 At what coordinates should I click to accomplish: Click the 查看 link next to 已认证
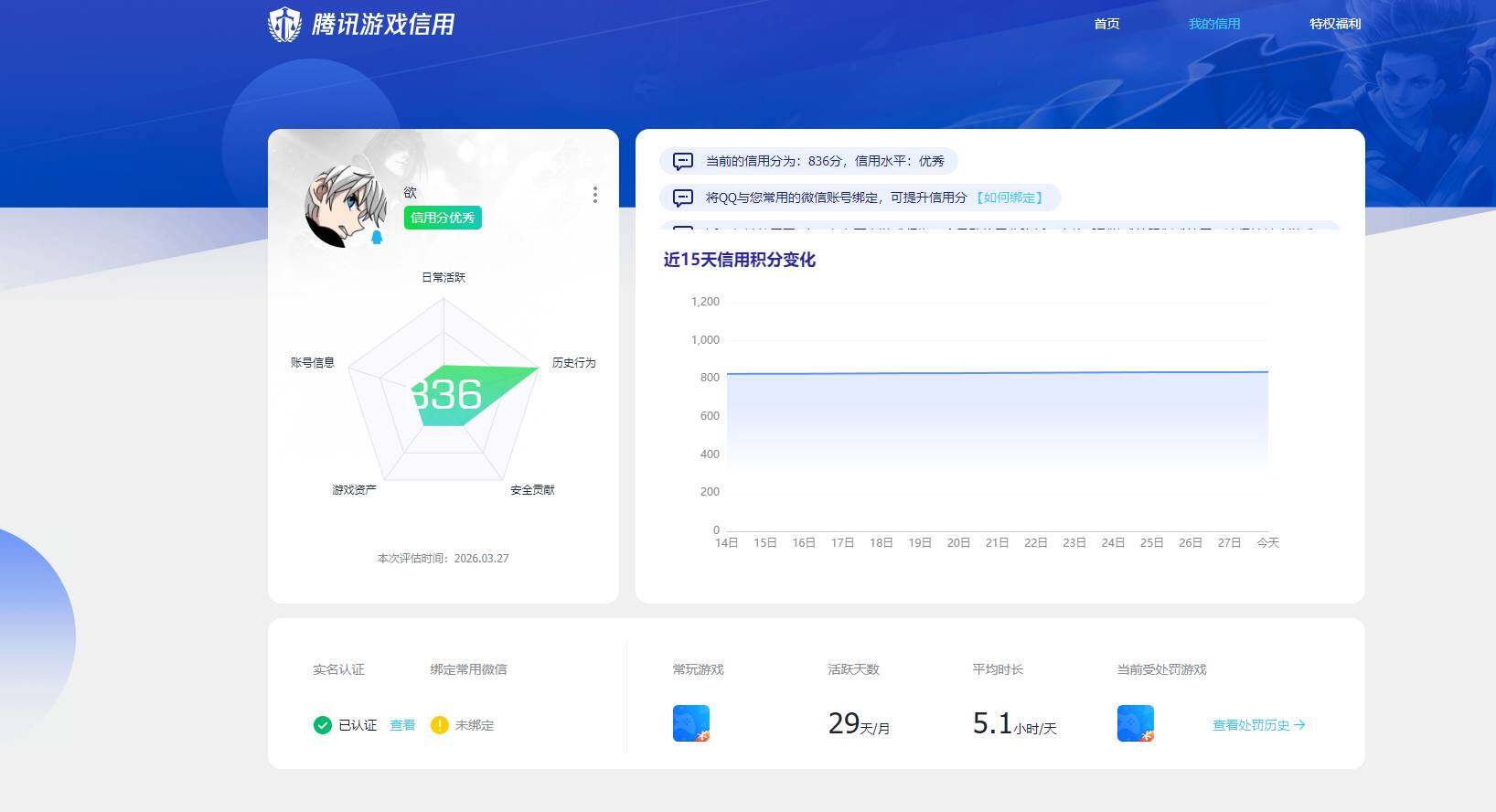[x=402, y=725]
